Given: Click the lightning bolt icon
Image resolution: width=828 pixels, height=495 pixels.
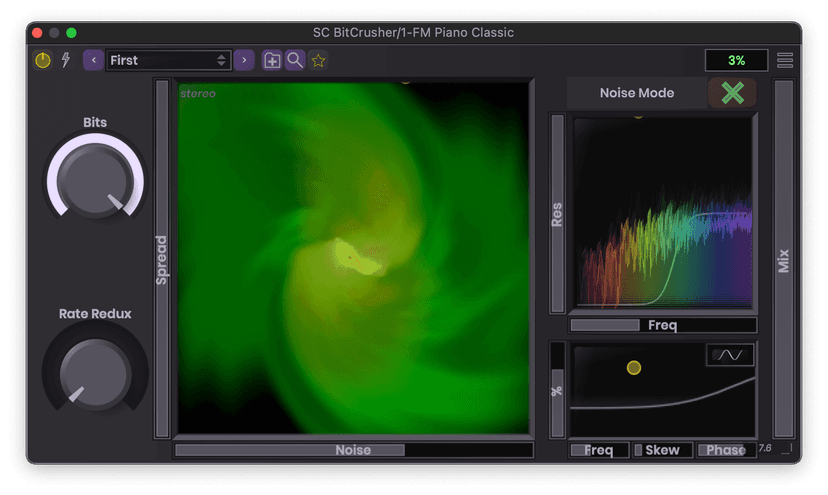Looking at the screenshot, I should tap(66, 60).
